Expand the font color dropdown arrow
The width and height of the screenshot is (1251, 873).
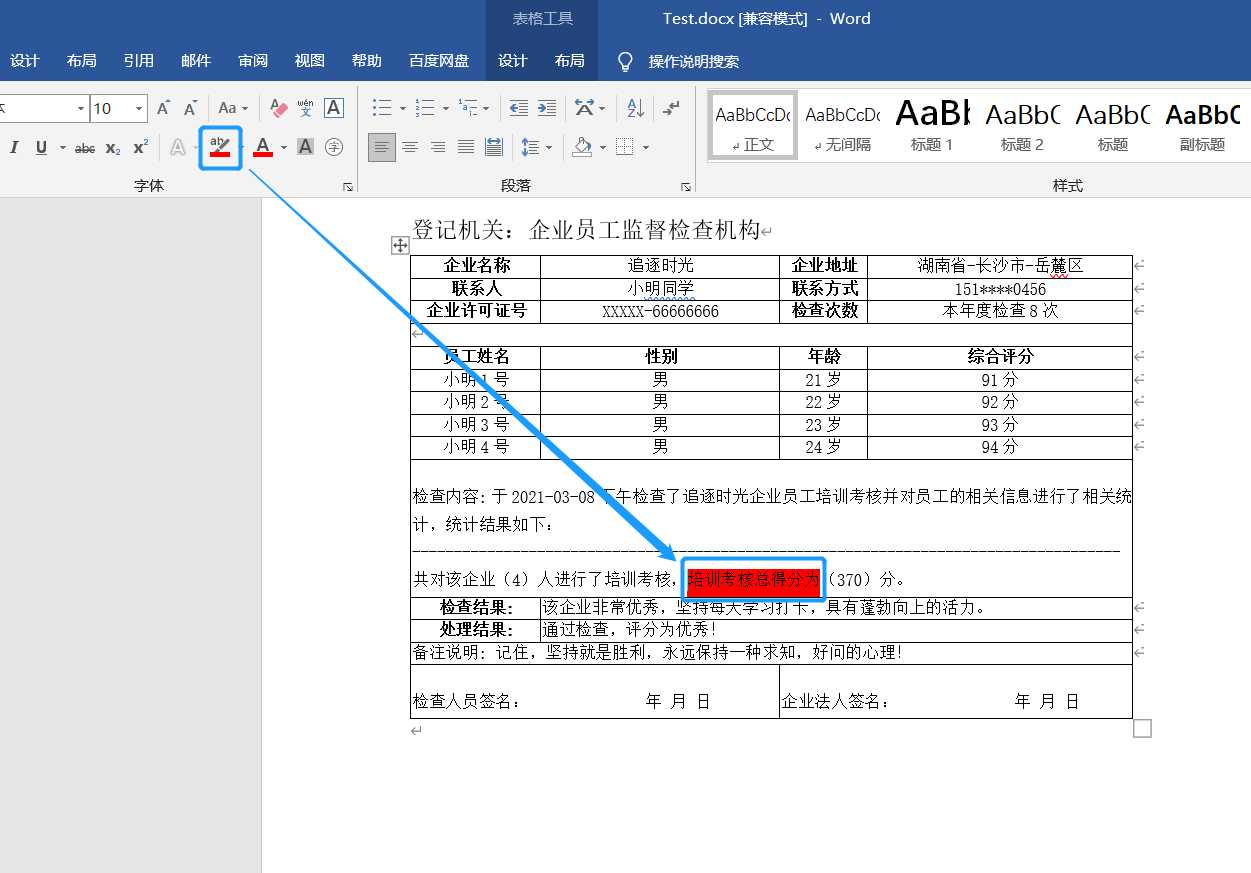click(x=284, y=148)
